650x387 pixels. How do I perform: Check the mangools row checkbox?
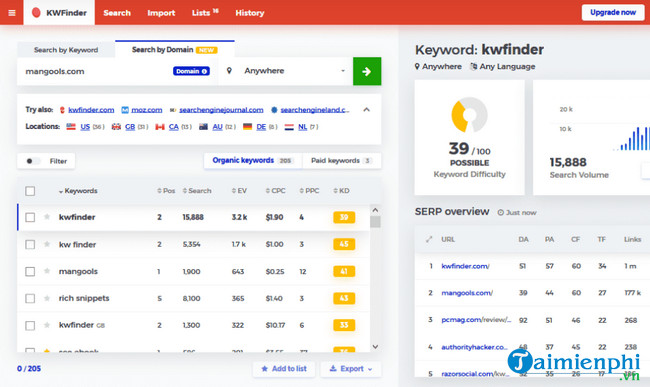pyautogui.click(x=30, y=271)
